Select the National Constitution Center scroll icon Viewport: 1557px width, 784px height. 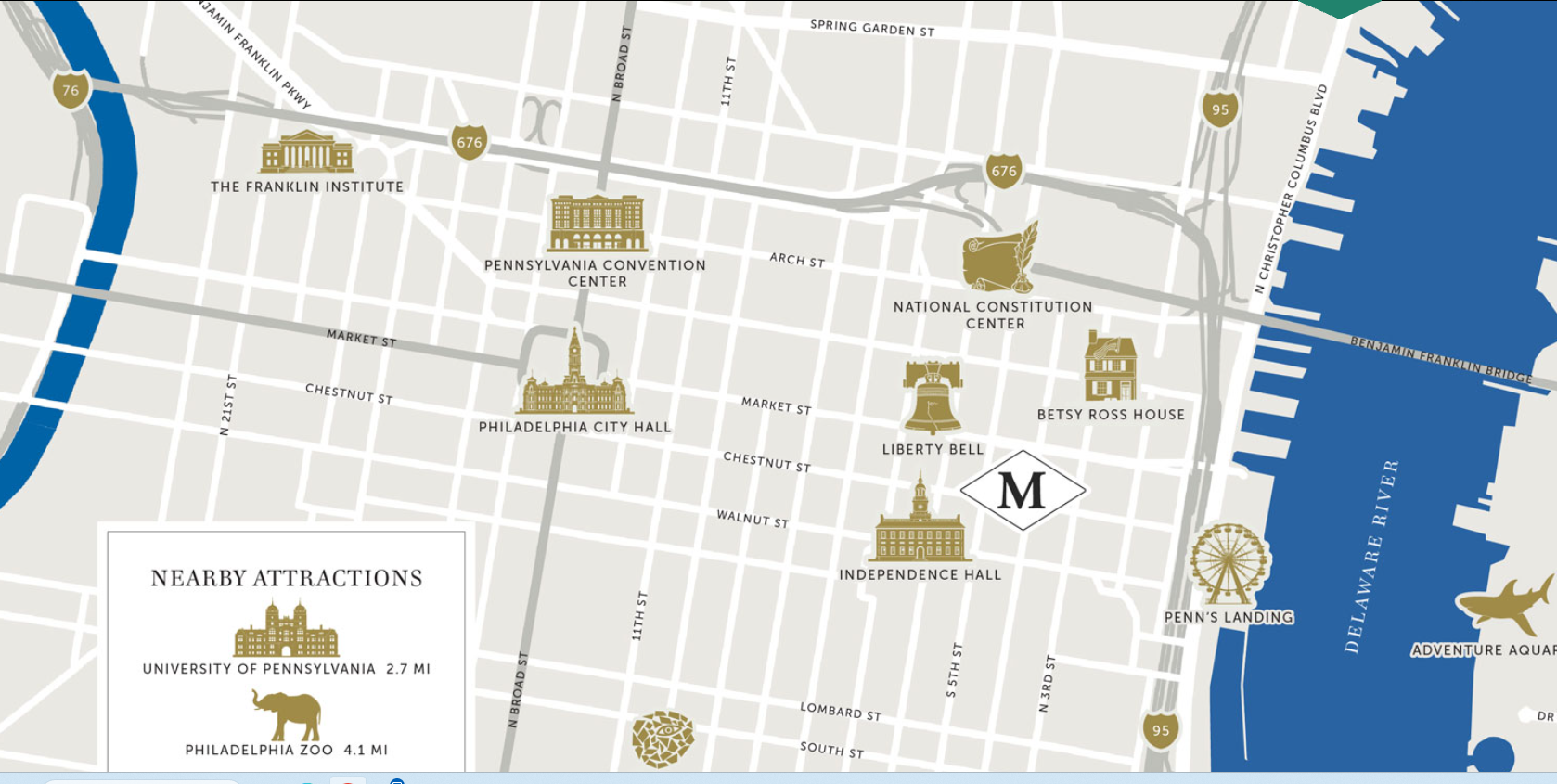1000,256
